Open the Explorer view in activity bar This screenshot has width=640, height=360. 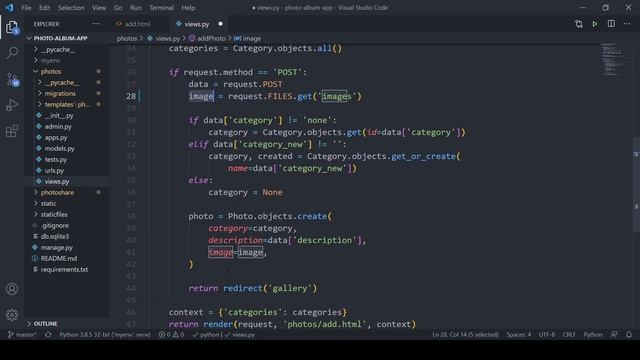click(12, 28)
